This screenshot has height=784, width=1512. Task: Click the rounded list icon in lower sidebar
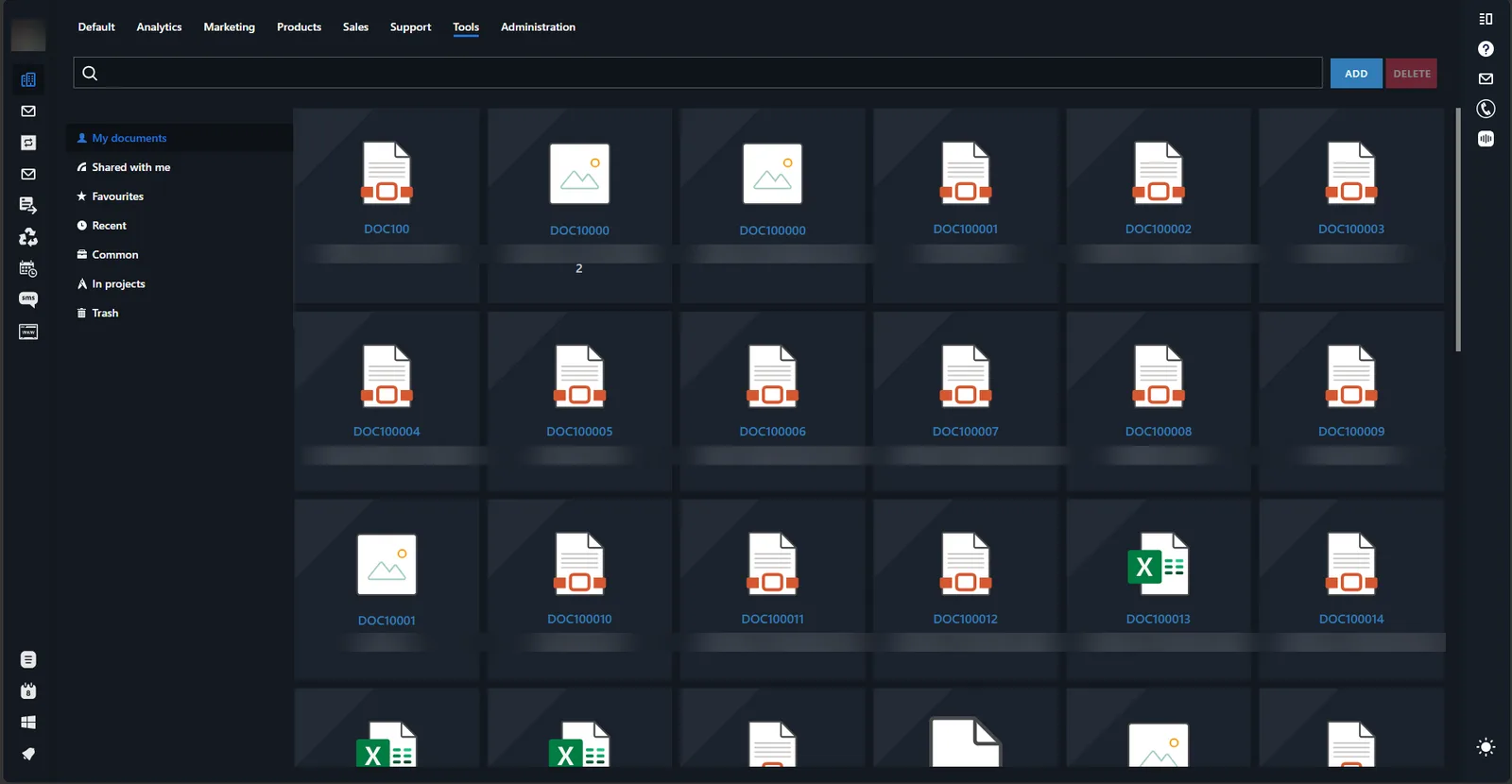click(28, 659)
